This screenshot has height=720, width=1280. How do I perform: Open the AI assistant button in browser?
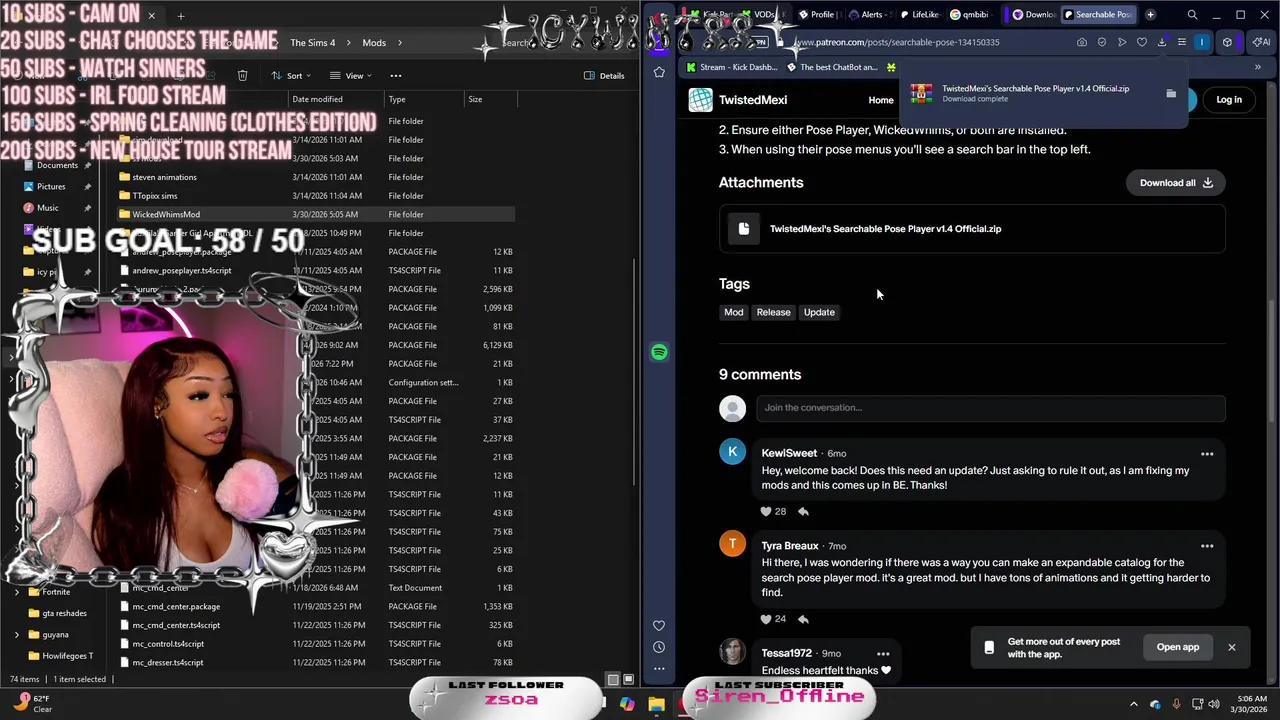[1261, 42]
